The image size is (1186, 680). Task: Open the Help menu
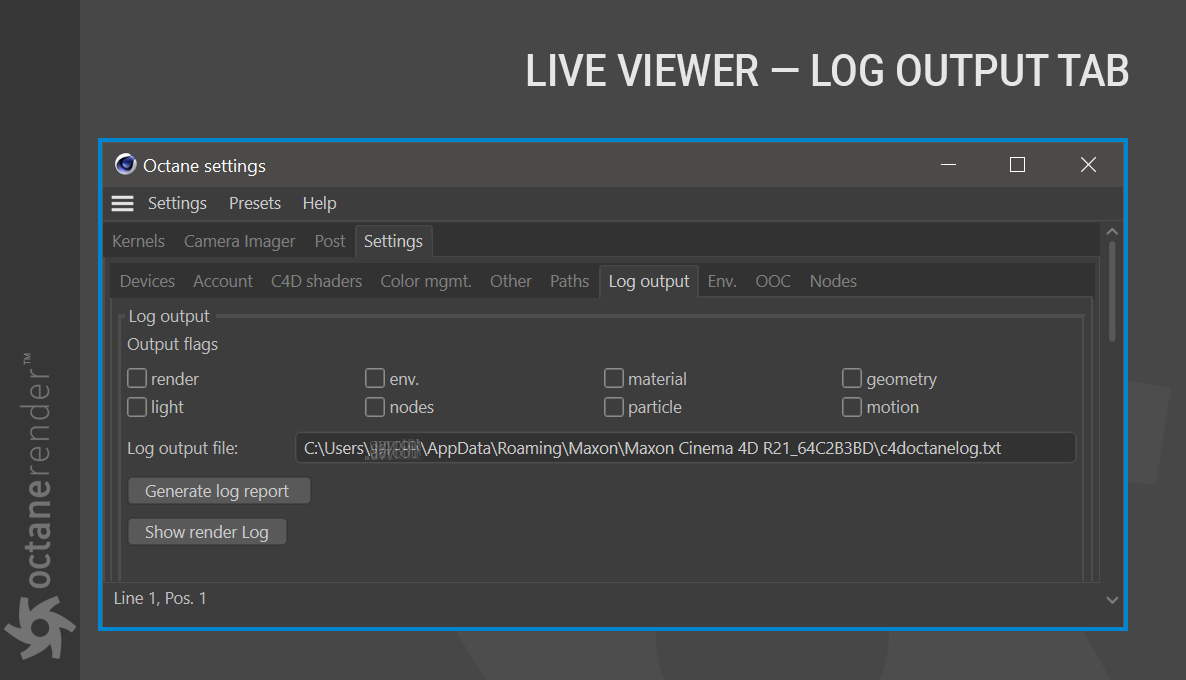click(319, 203)
